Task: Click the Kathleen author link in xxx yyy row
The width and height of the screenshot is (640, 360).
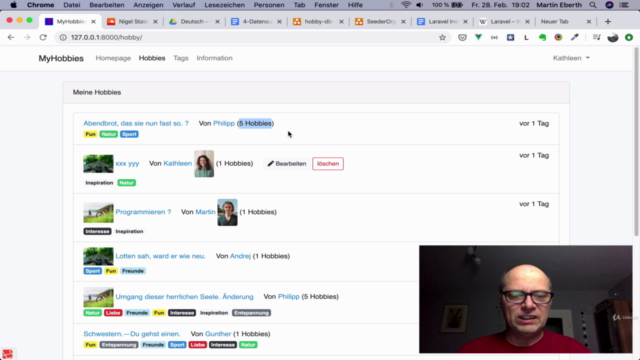Action: click(178, 163)
